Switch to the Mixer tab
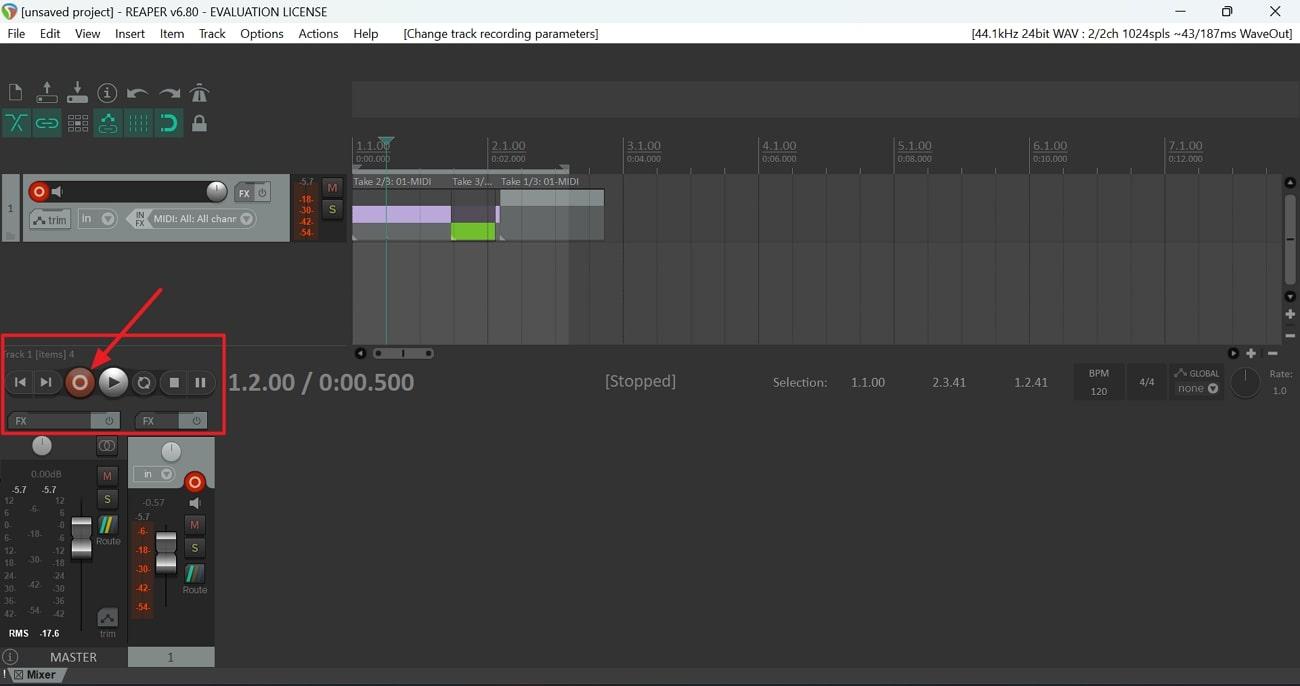Viewport: 1300px width, 686px height. (40, 675)
